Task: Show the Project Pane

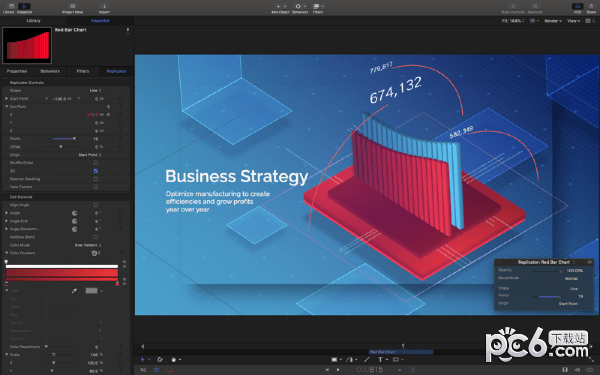Action: pos(72,8)
